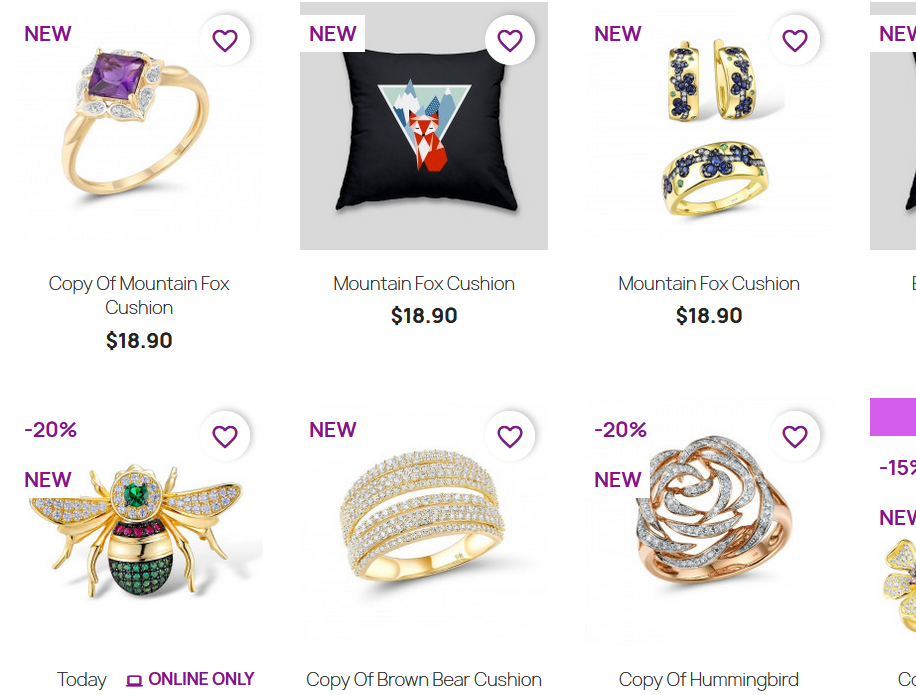This screenshot has width=916, height=695.
Task: Open Mountain Fox Cushion title under earrings
Action: pyautogui.click(x=709, y=284)
